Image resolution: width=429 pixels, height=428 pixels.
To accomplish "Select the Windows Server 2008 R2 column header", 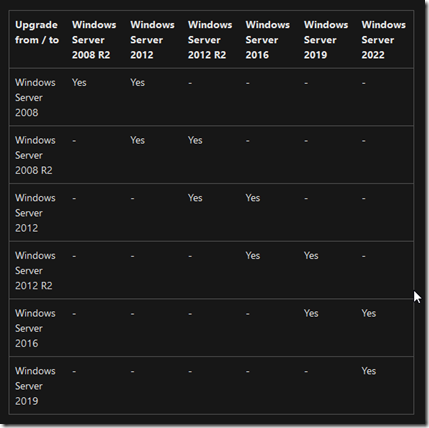I will [94, 40].
